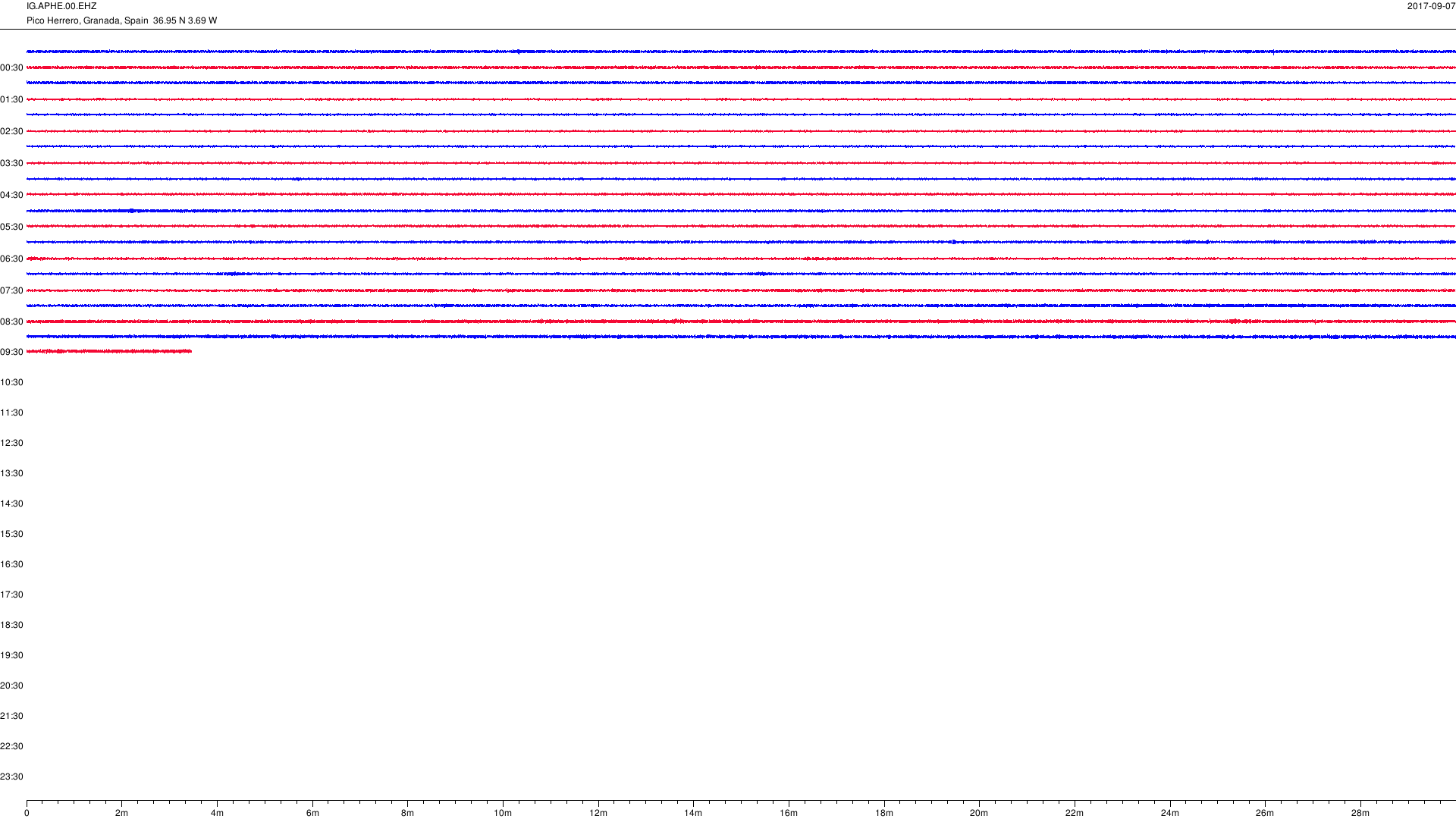Image resolution: width=1456 pixels, height=819 pixels.
Task: Click the 22m axis tick label
Action: (1075, 814)
